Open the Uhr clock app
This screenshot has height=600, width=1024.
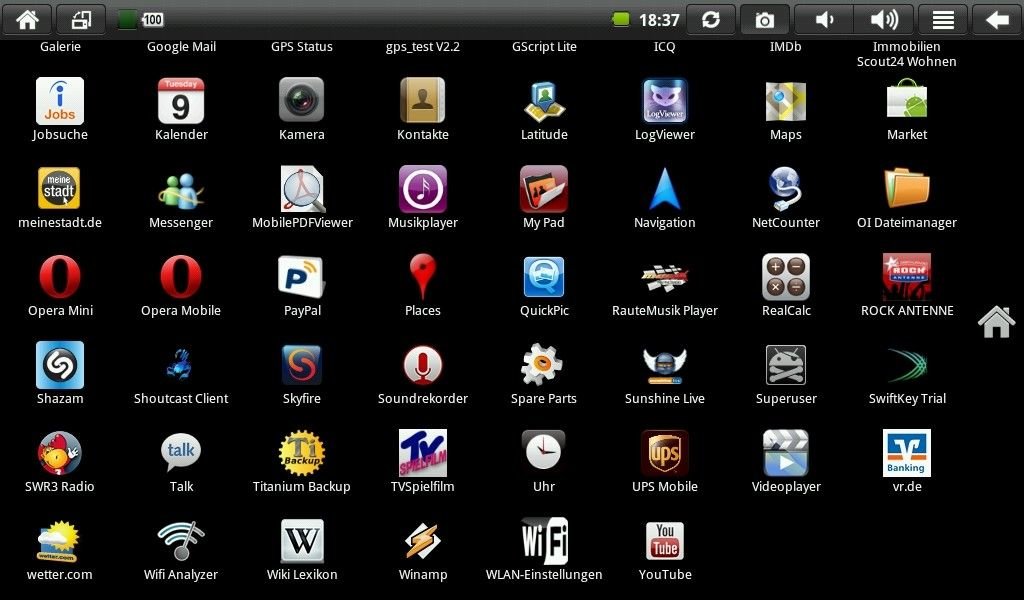[x=544, y=461]
